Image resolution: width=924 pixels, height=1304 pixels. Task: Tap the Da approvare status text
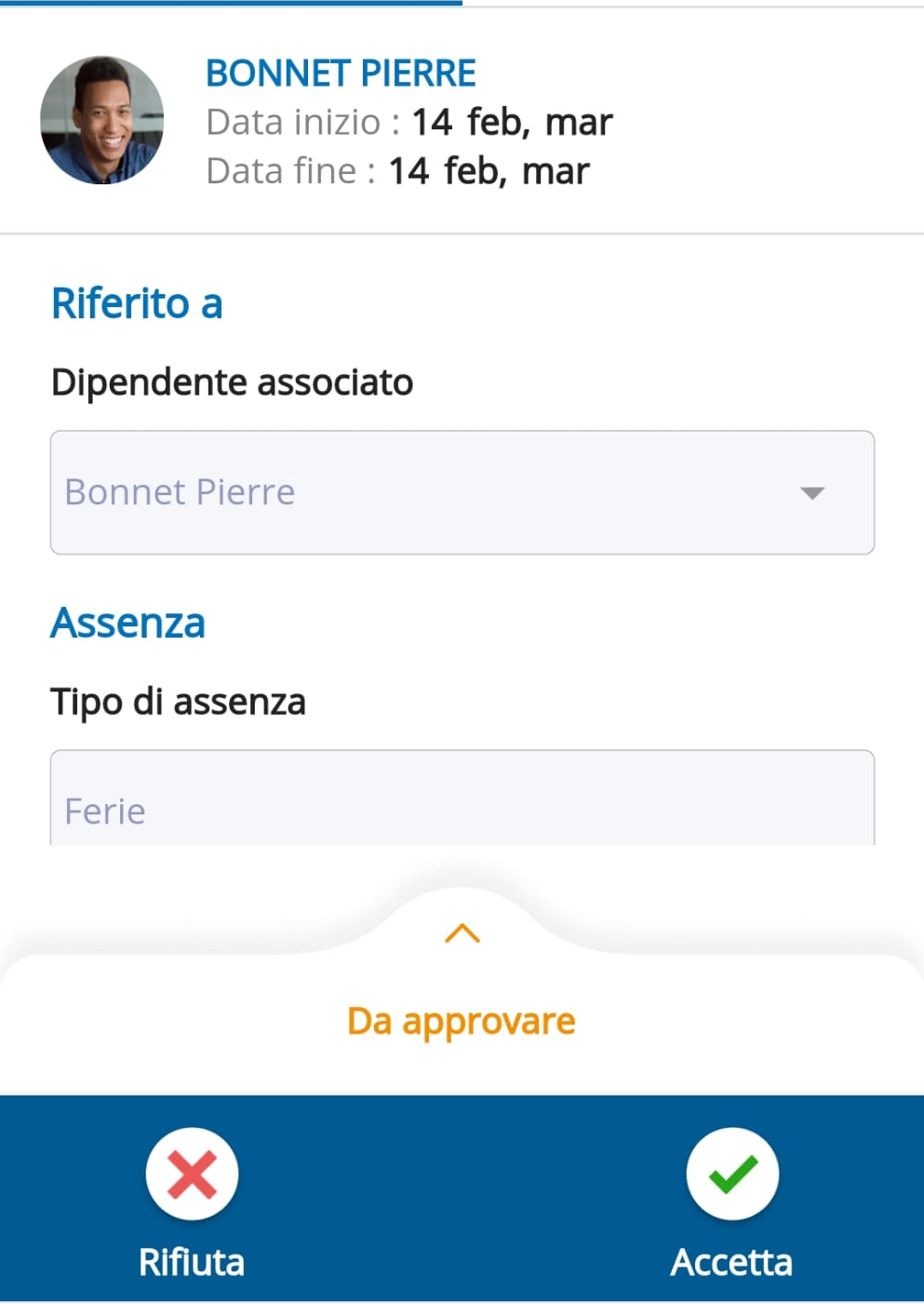coord(462,1022)
